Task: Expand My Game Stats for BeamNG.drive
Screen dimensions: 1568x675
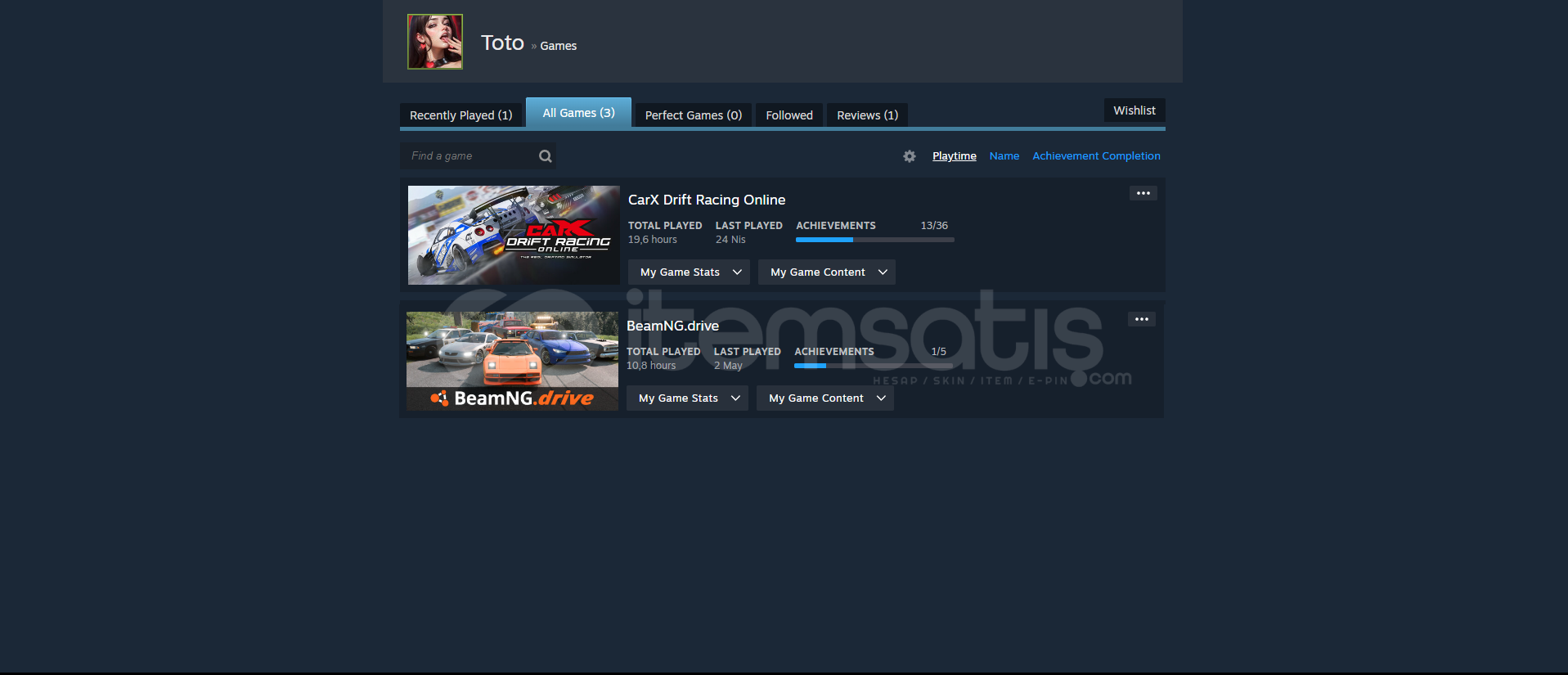Action: (x=687, y=398)
